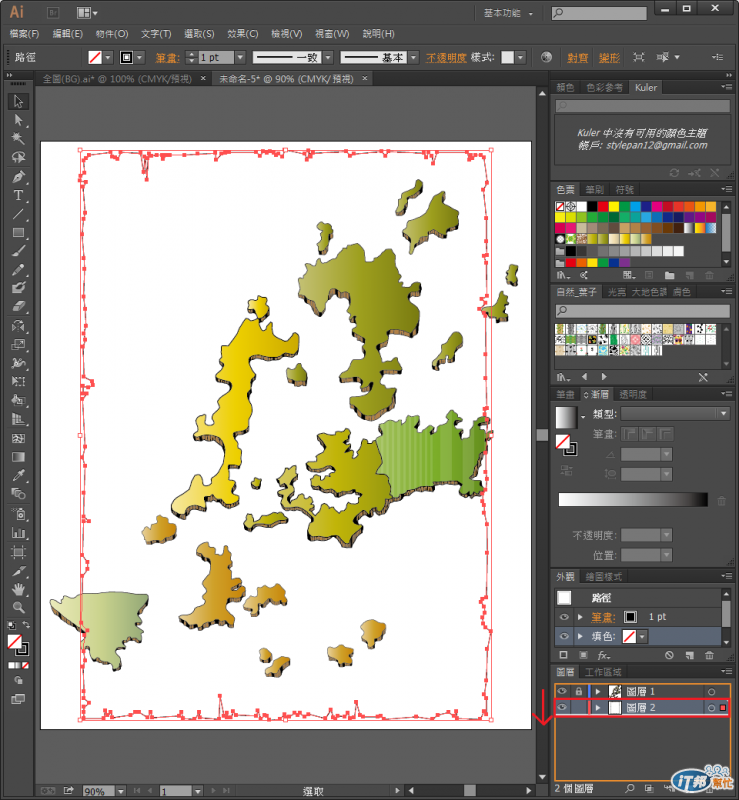Open the 效果(C) menu

coord(242,34)
